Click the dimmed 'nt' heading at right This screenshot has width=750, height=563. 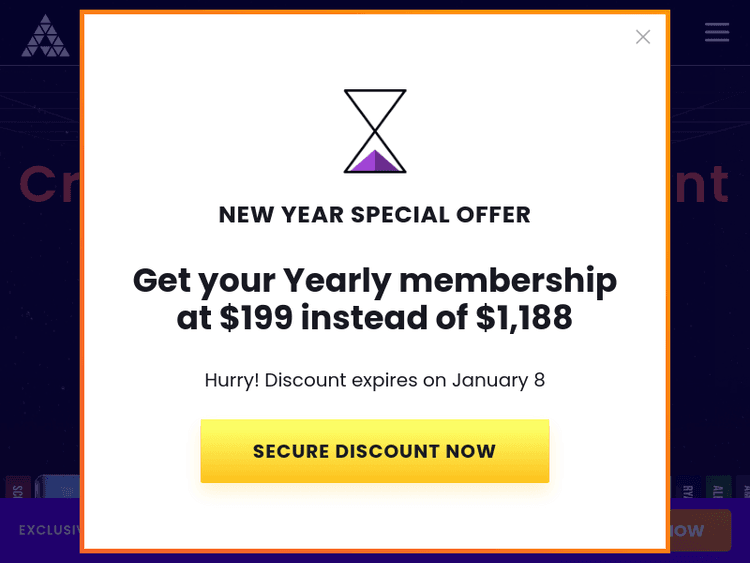click(x=700, y=184)
